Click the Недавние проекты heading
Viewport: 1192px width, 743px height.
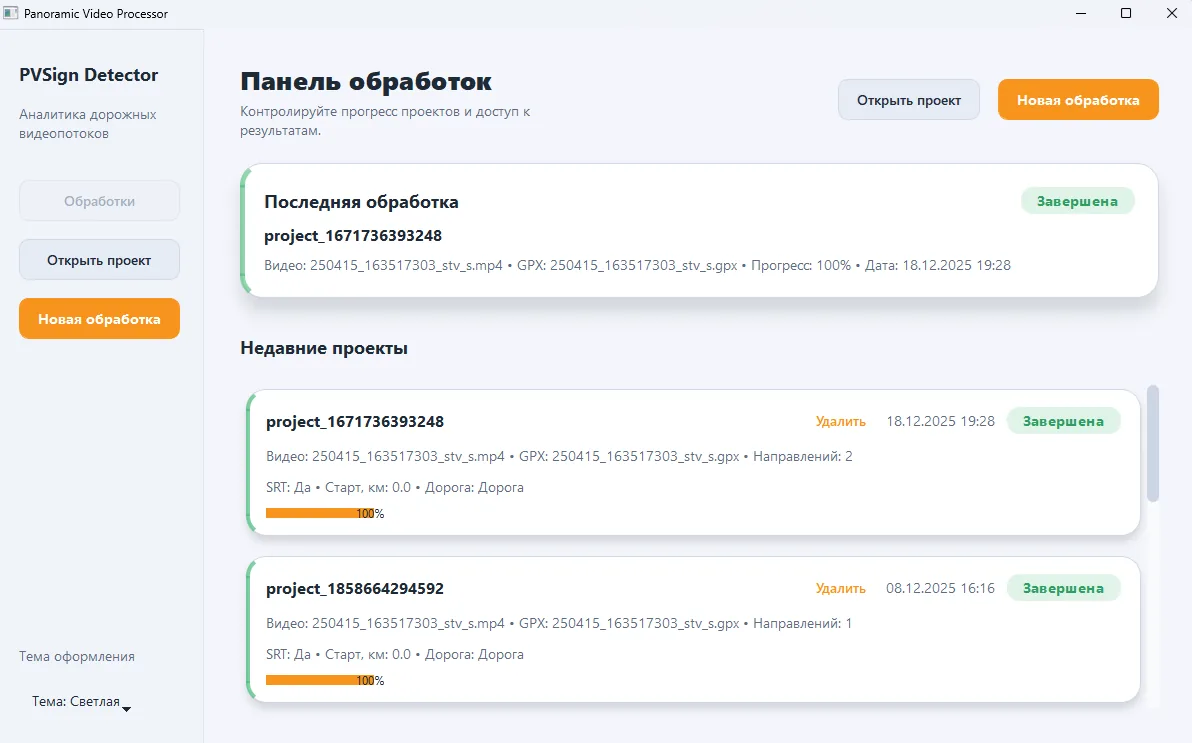(324, 348)
